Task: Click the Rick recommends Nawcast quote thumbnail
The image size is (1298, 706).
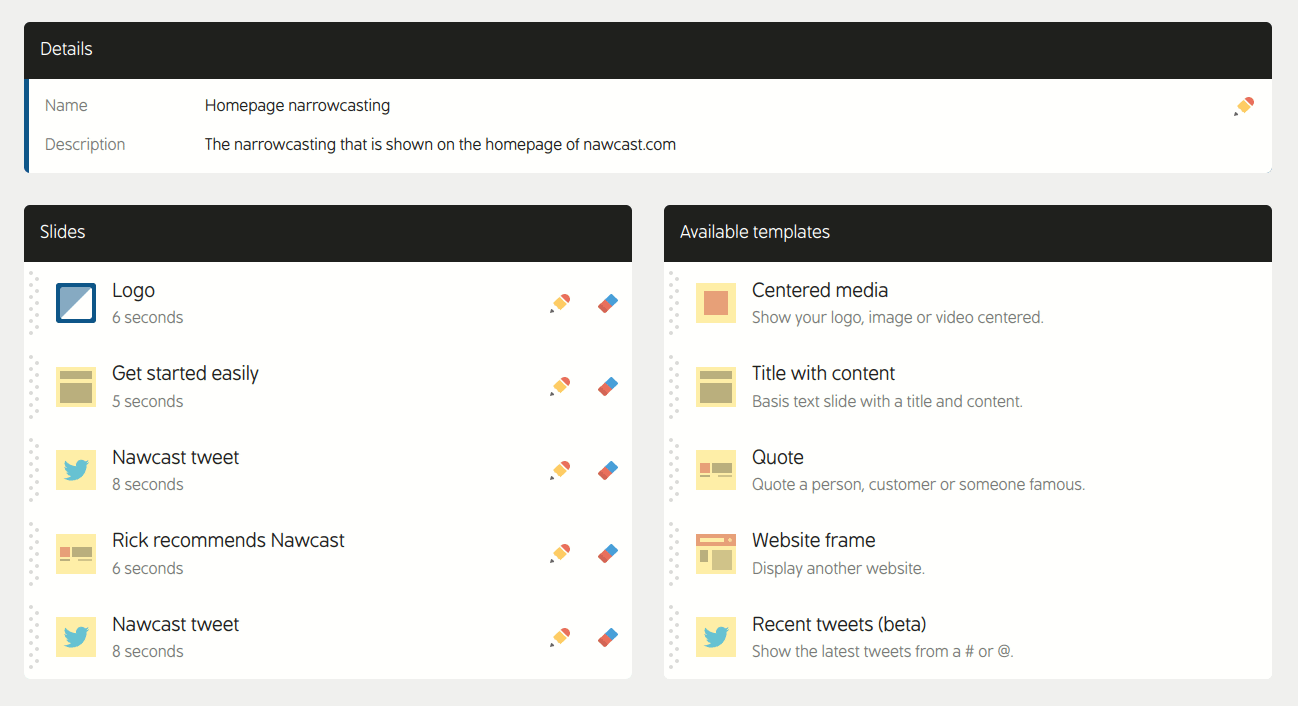Action: 76,553
